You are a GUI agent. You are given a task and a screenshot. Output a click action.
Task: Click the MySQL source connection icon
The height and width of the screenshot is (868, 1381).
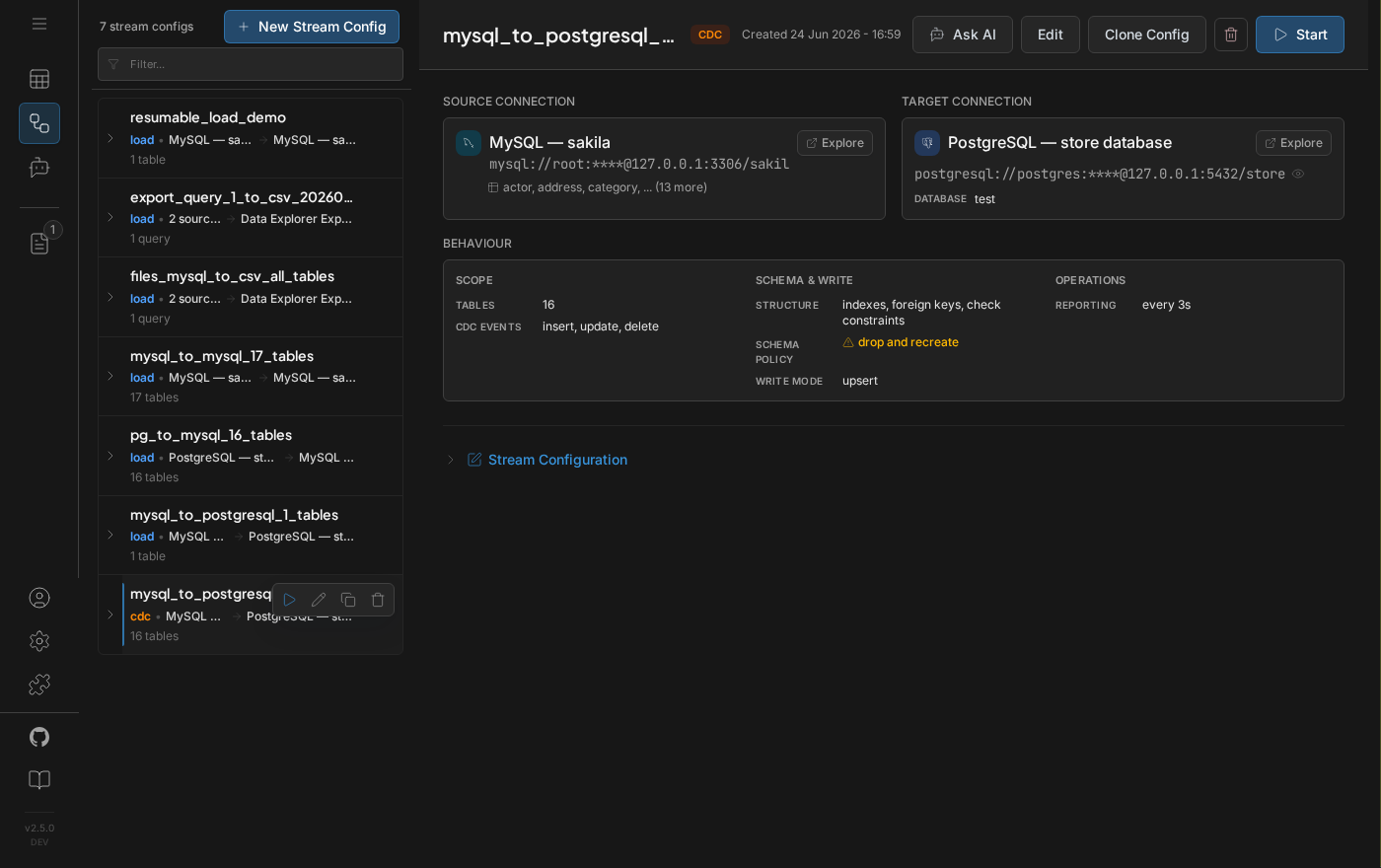(469, 143)
